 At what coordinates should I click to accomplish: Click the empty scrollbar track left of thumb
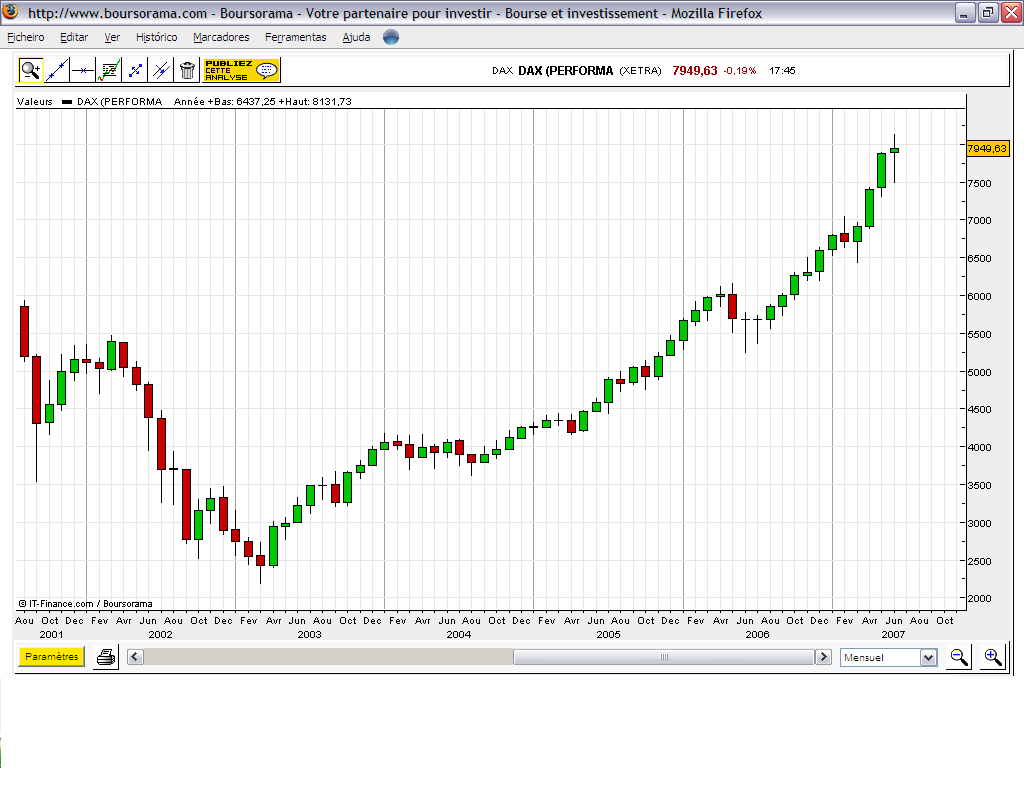[328, 657]
